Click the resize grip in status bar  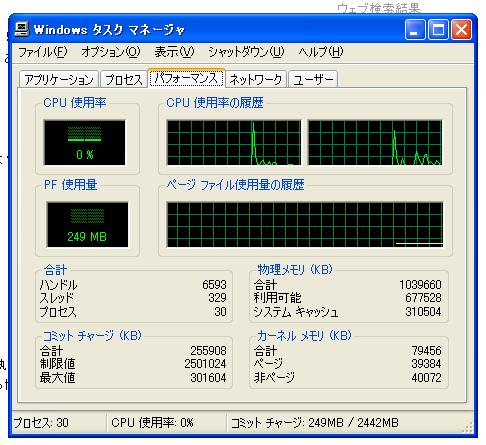point(468,427)
